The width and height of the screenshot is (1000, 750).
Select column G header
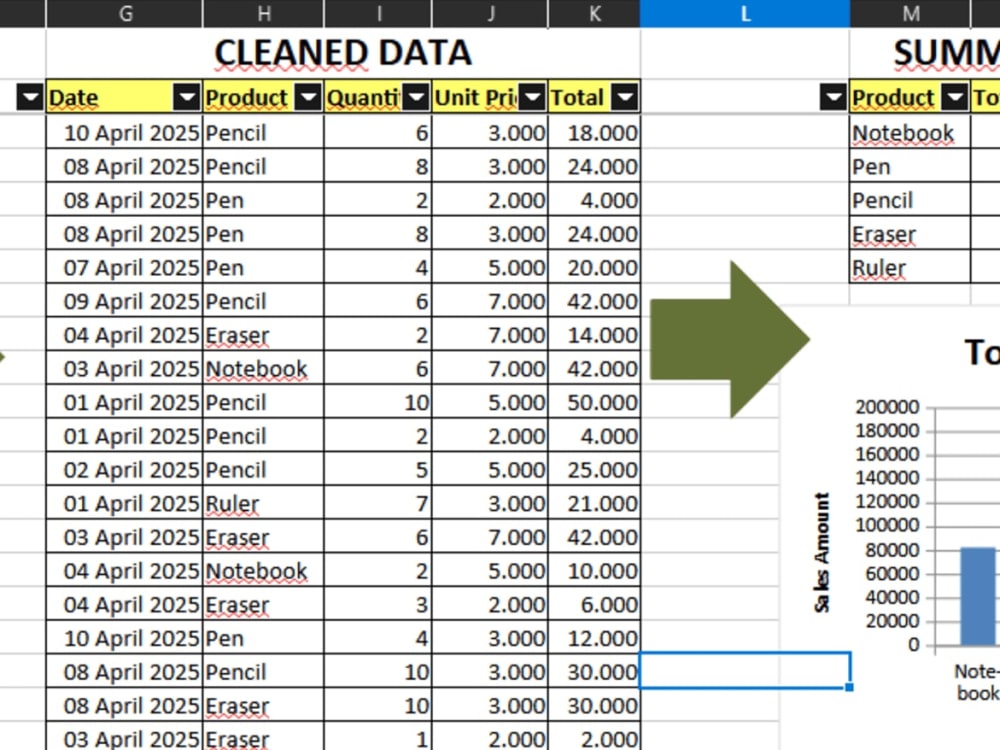coord(125,13)
